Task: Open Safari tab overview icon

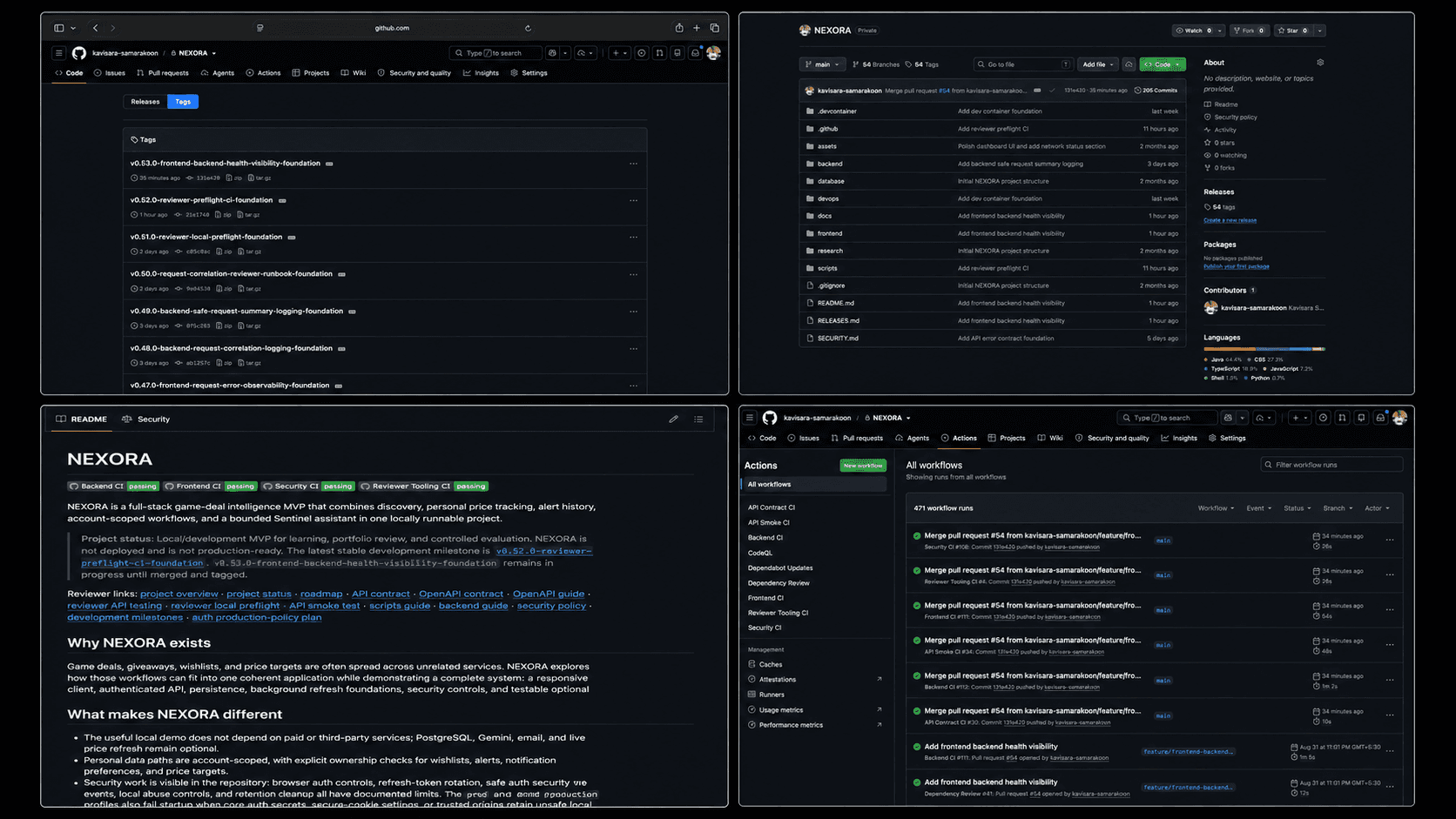Action: pos(715,28)
